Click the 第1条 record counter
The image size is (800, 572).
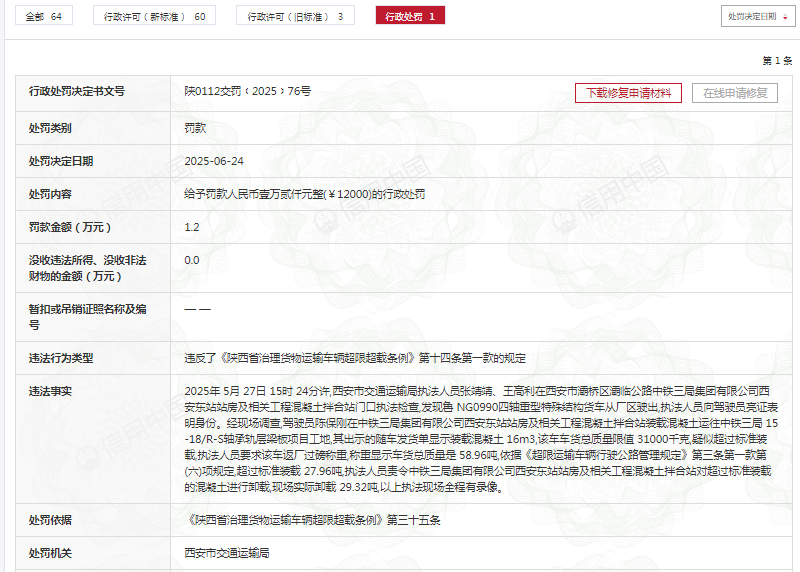pos(777,61)
